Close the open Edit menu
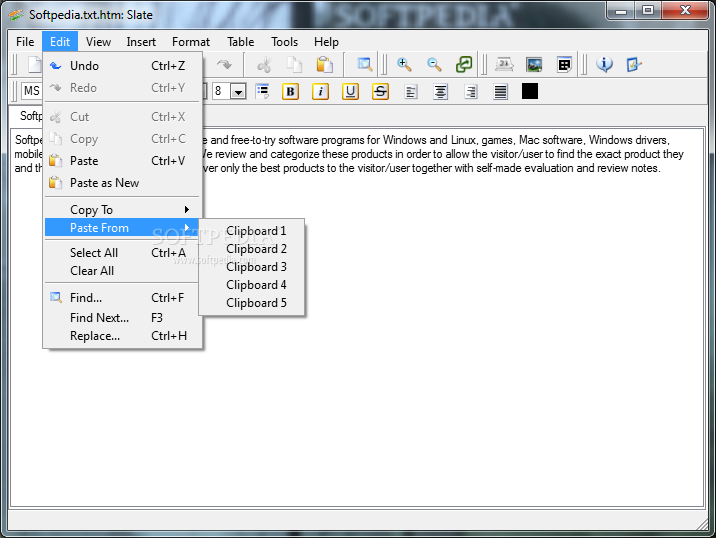The width and height of the screenshot is (716, 538). 60,42
